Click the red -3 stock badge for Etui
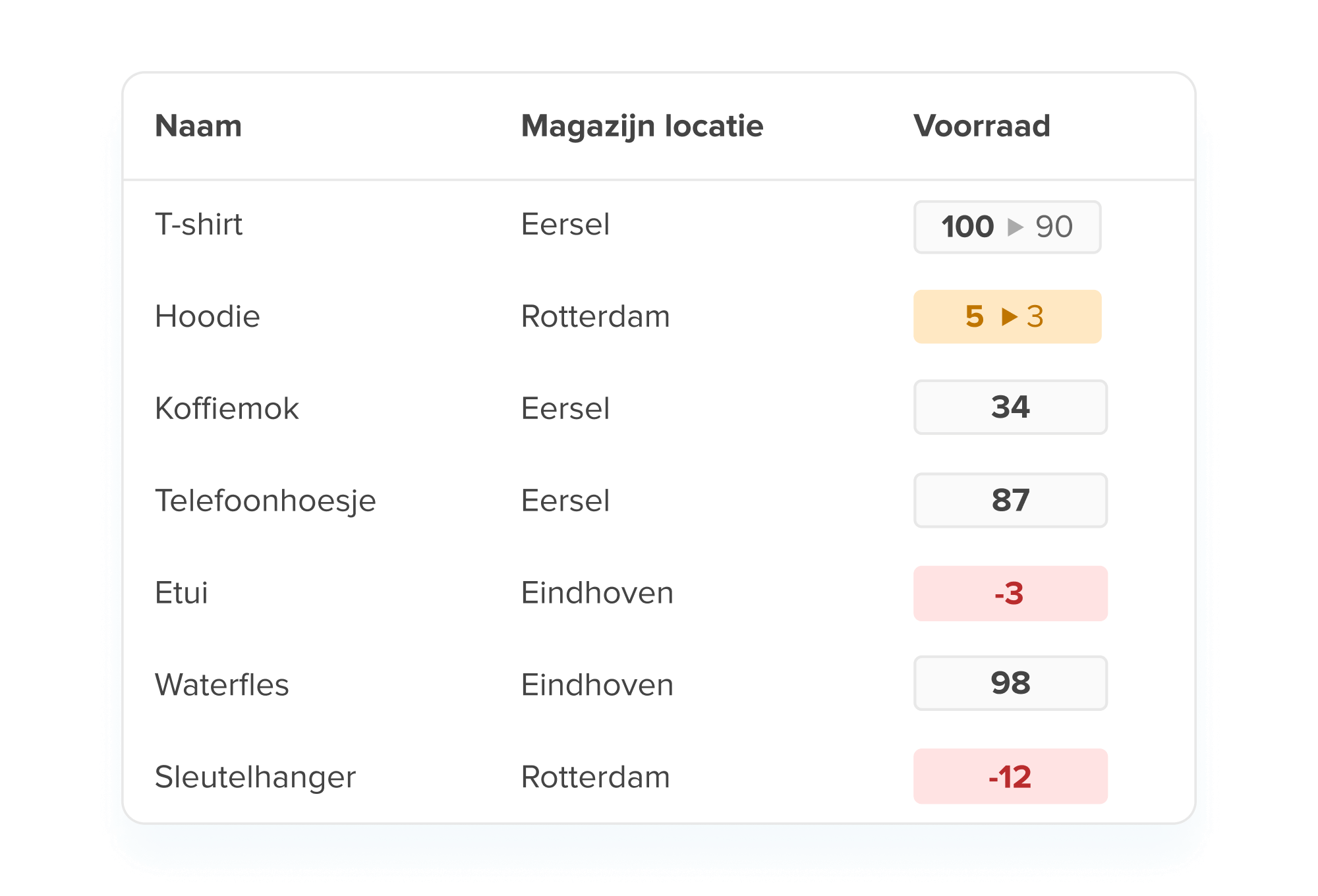 [1010, 593]
